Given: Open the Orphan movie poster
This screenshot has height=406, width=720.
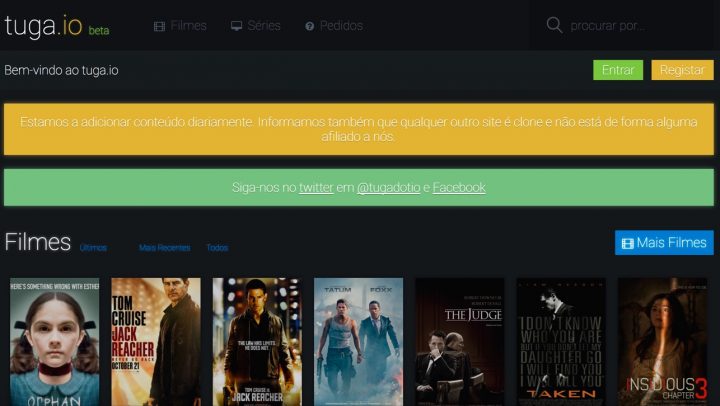Looking at the screenshot, I should pyautogui.click(x=55, y=342).
